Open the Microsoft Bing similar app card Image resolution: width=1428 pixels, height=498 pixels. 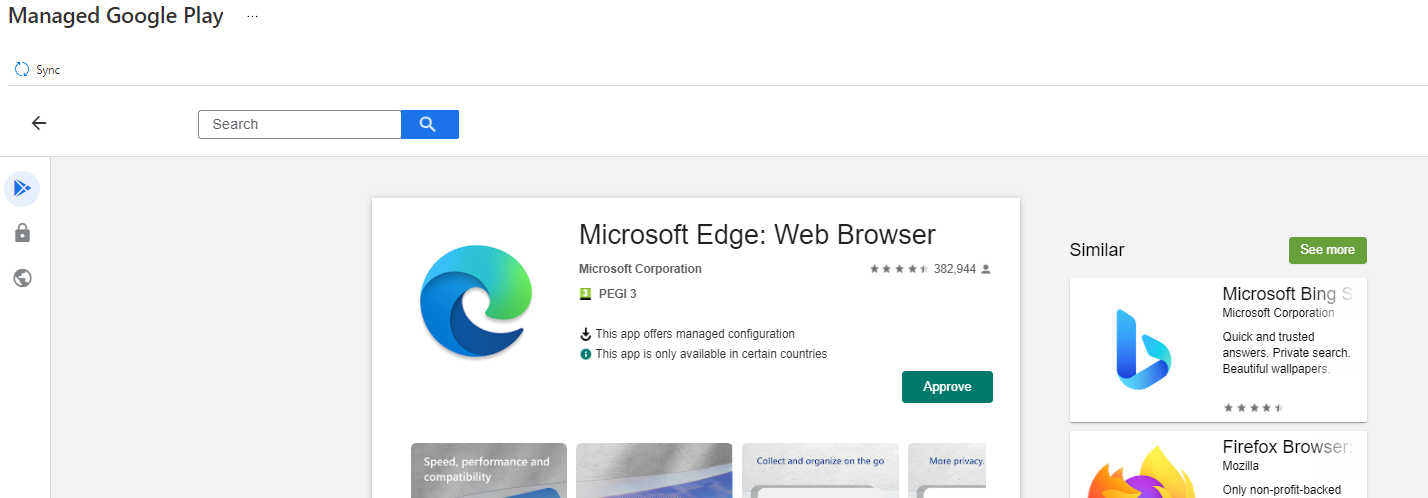pos(1217,350)
